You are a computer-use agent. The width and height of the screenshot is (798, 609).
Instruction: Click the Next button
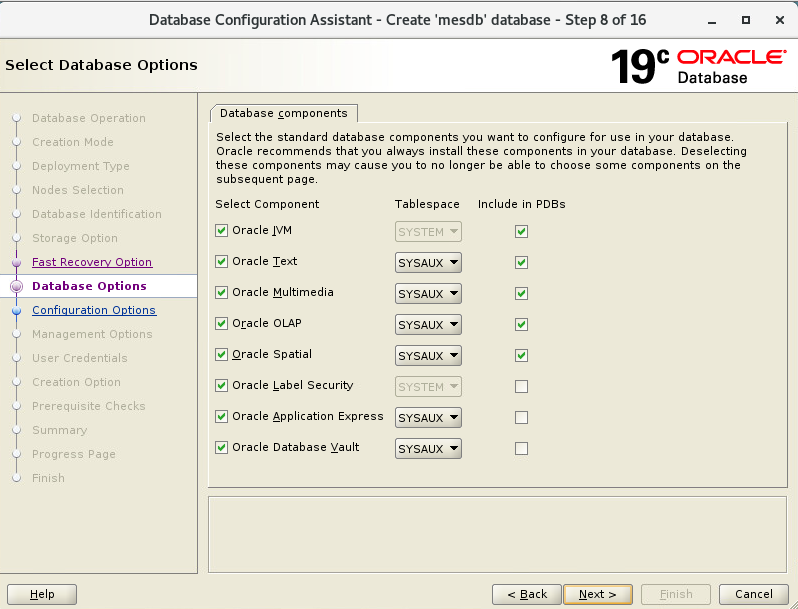pyautogui.click(x=597, y=594)
